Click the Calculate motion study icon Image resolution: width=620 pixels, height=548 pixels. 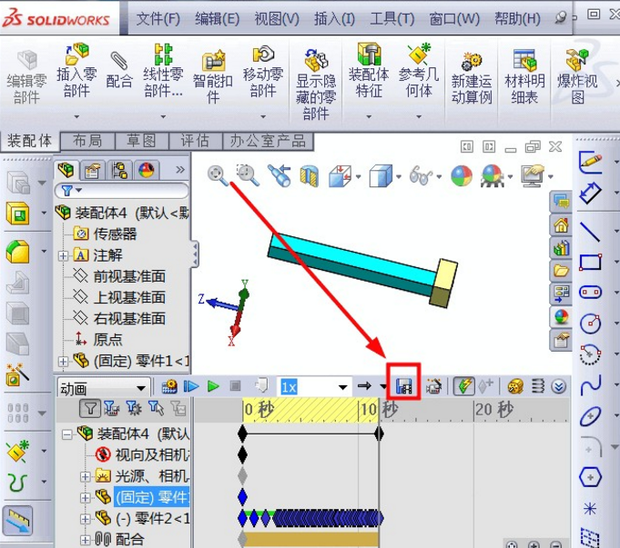point(169,386)
